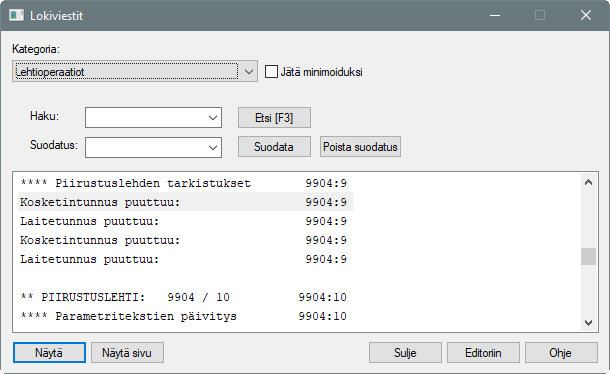The width and height of the screenshot is (610, 374).
Task: Click the Poista suodatus button
Action: tap(360, 147)
